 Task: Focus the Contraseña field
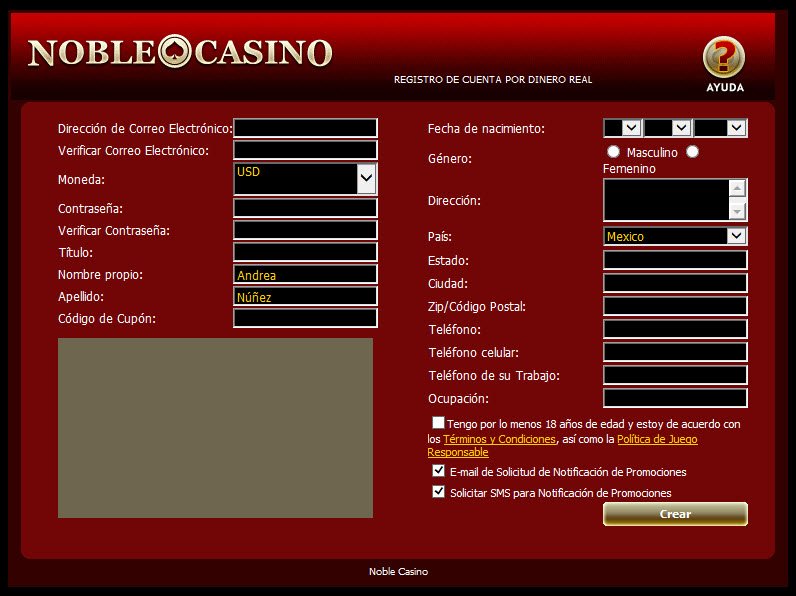tap(305, 208)
